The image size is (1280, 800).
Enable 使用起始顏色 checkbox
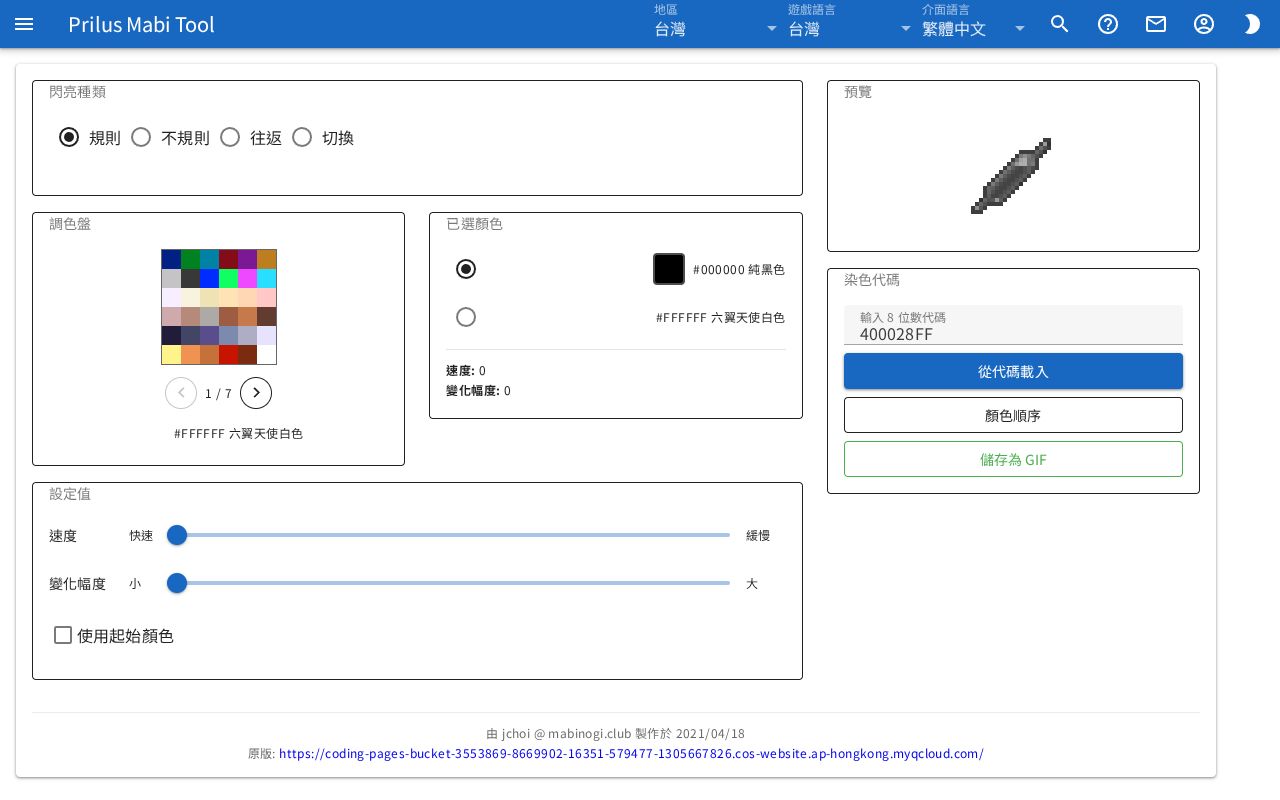(x=63, y=635)
